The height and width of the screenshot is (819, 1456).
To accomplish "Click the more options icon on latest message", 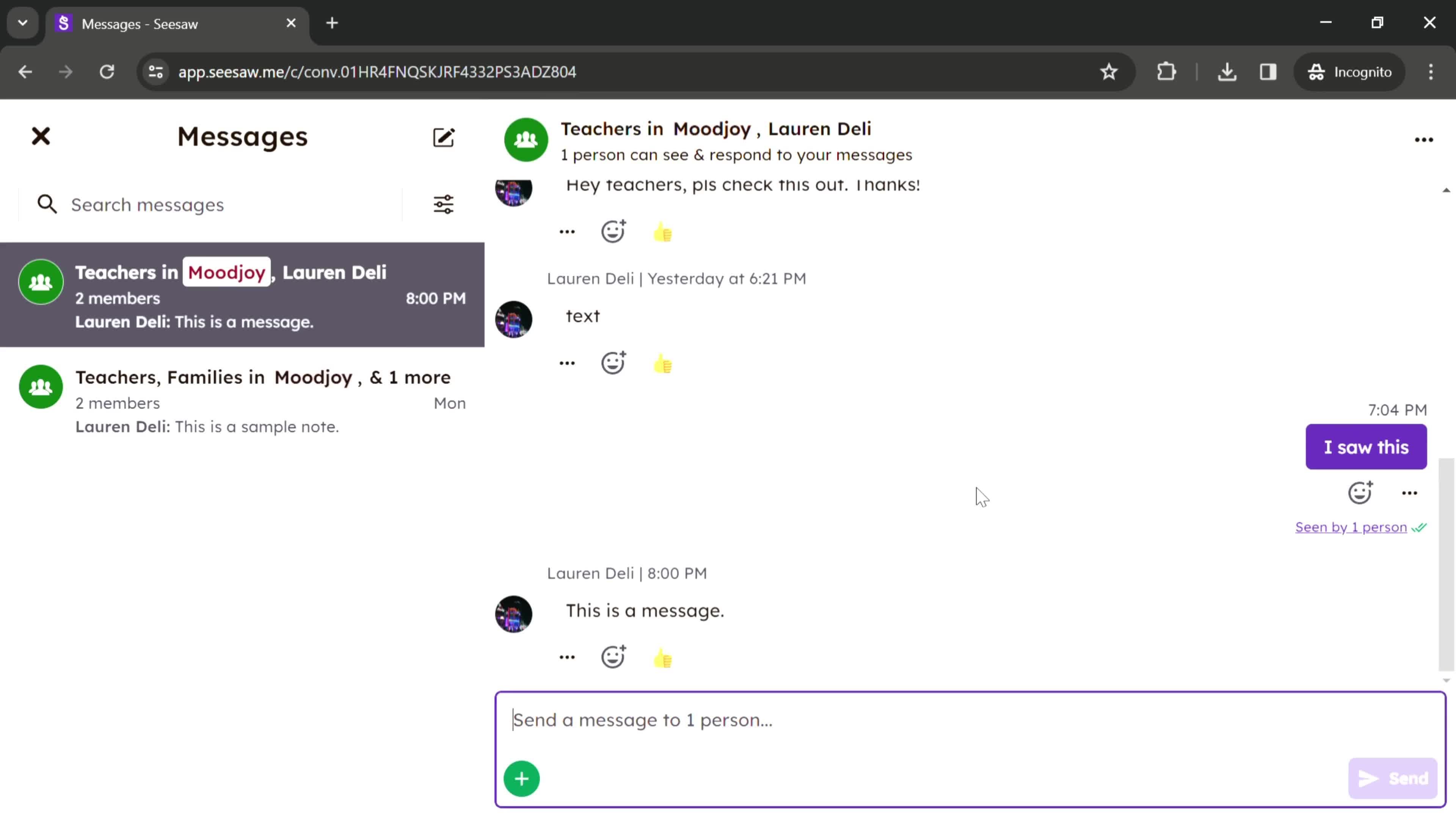I will (x=566, y=657).
